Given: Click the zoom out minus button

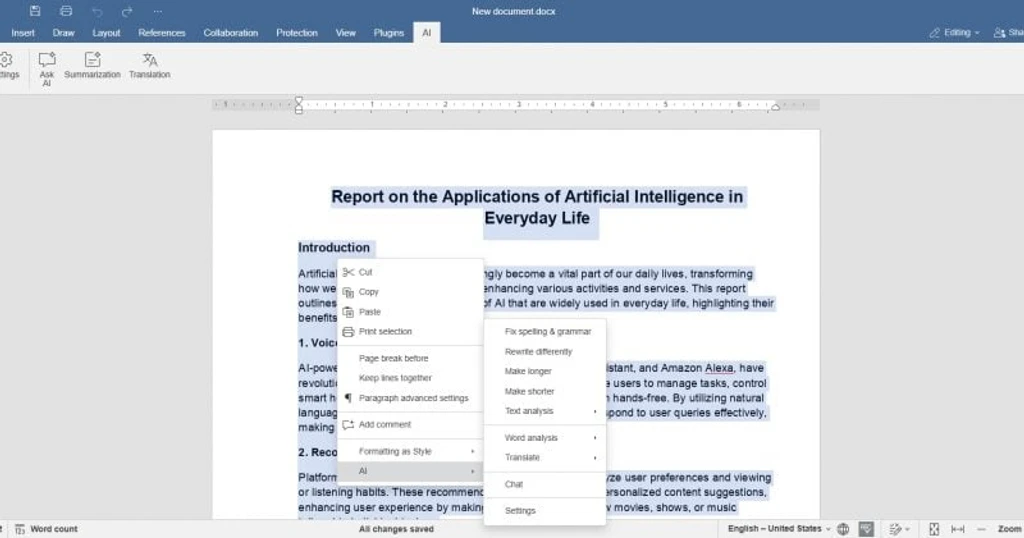Looking at the screenshot, I should pyautogui.click(x=981, y=529).
